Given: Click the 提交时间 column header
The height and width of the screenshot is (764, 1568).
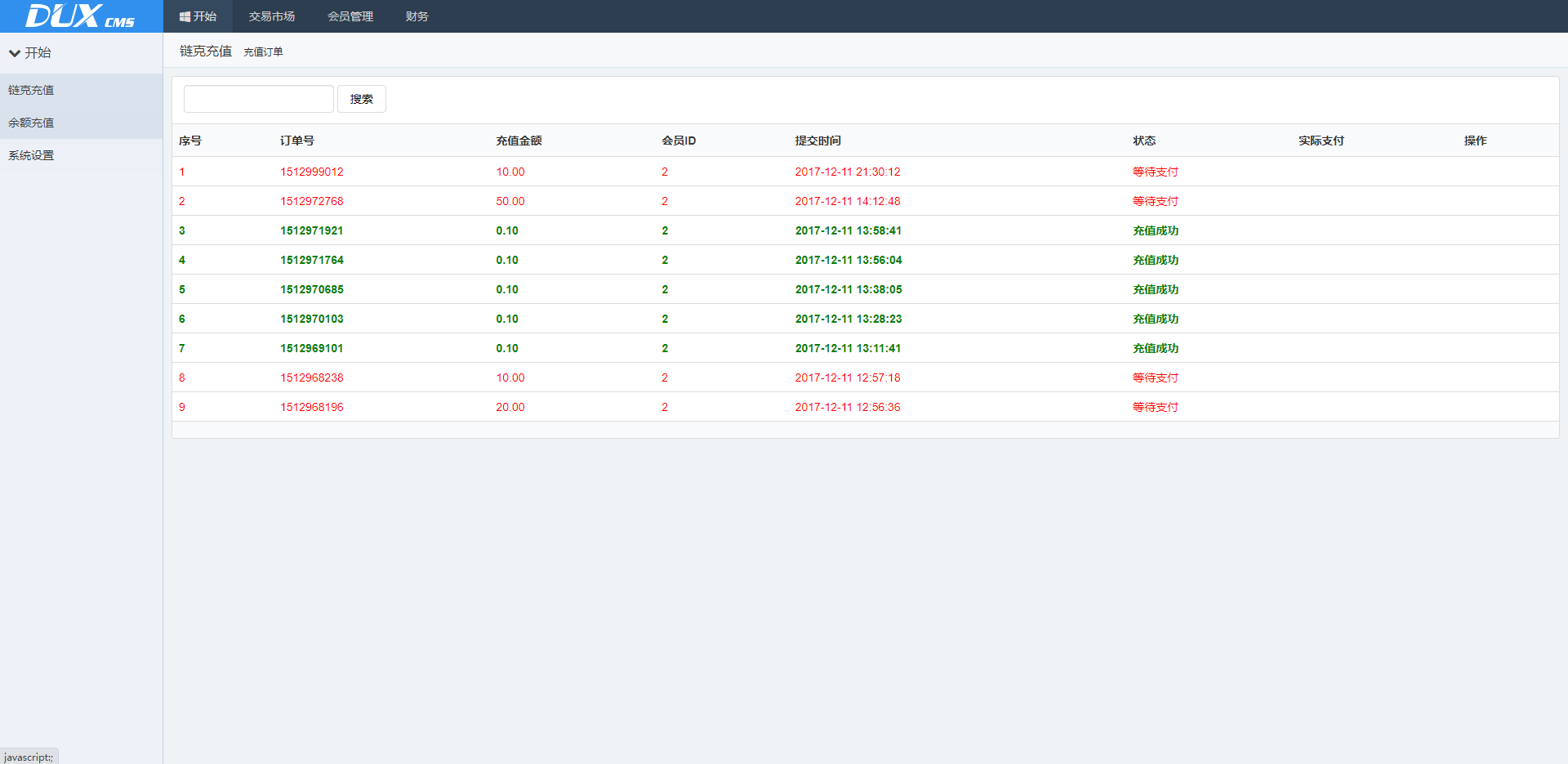Looking at the screenshot, I should tap(817, 141).
